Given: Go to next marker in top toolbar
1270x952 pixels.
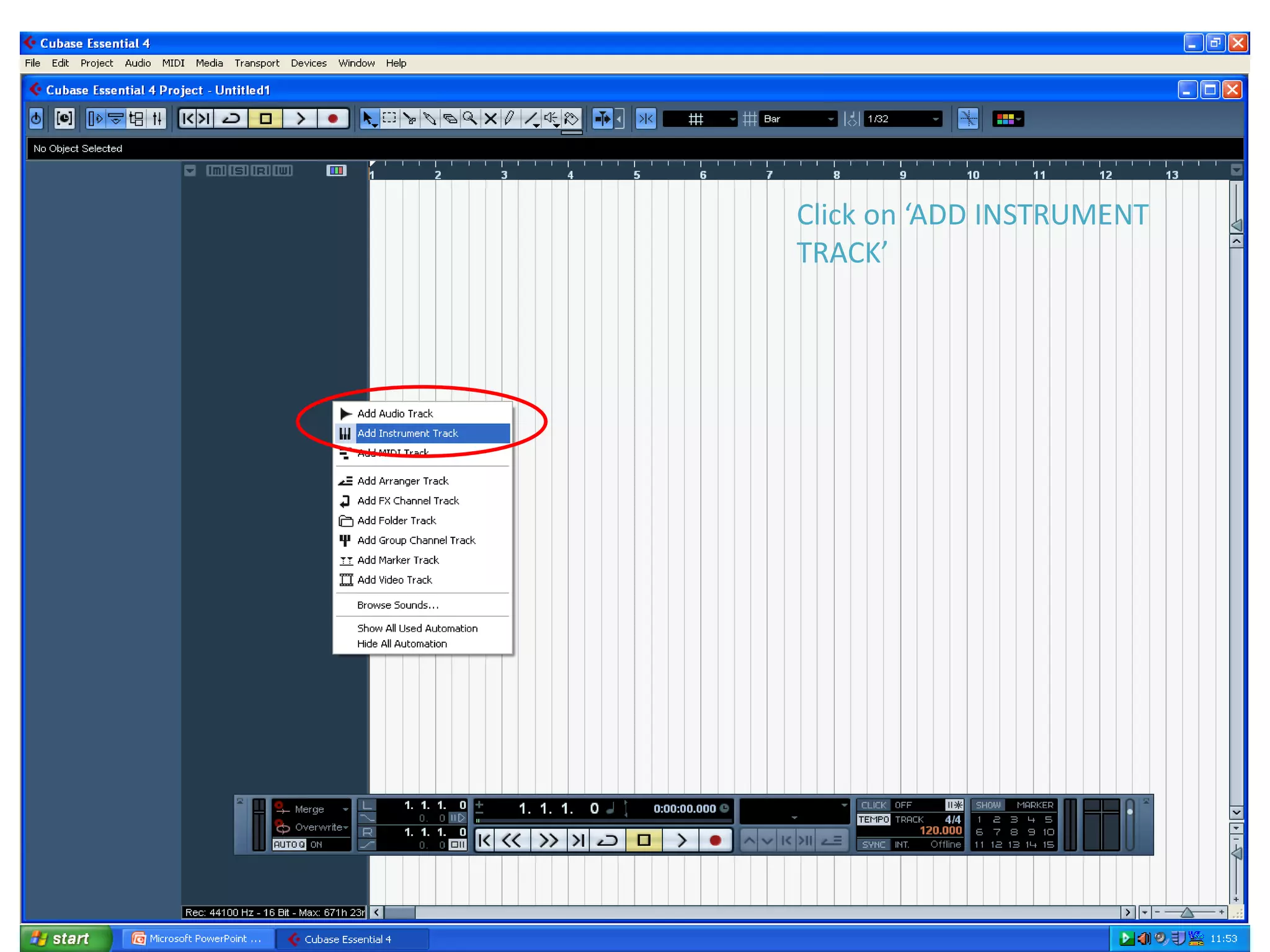Looking at the screenshot, I should pyautogui.click(x=205, y=118).
